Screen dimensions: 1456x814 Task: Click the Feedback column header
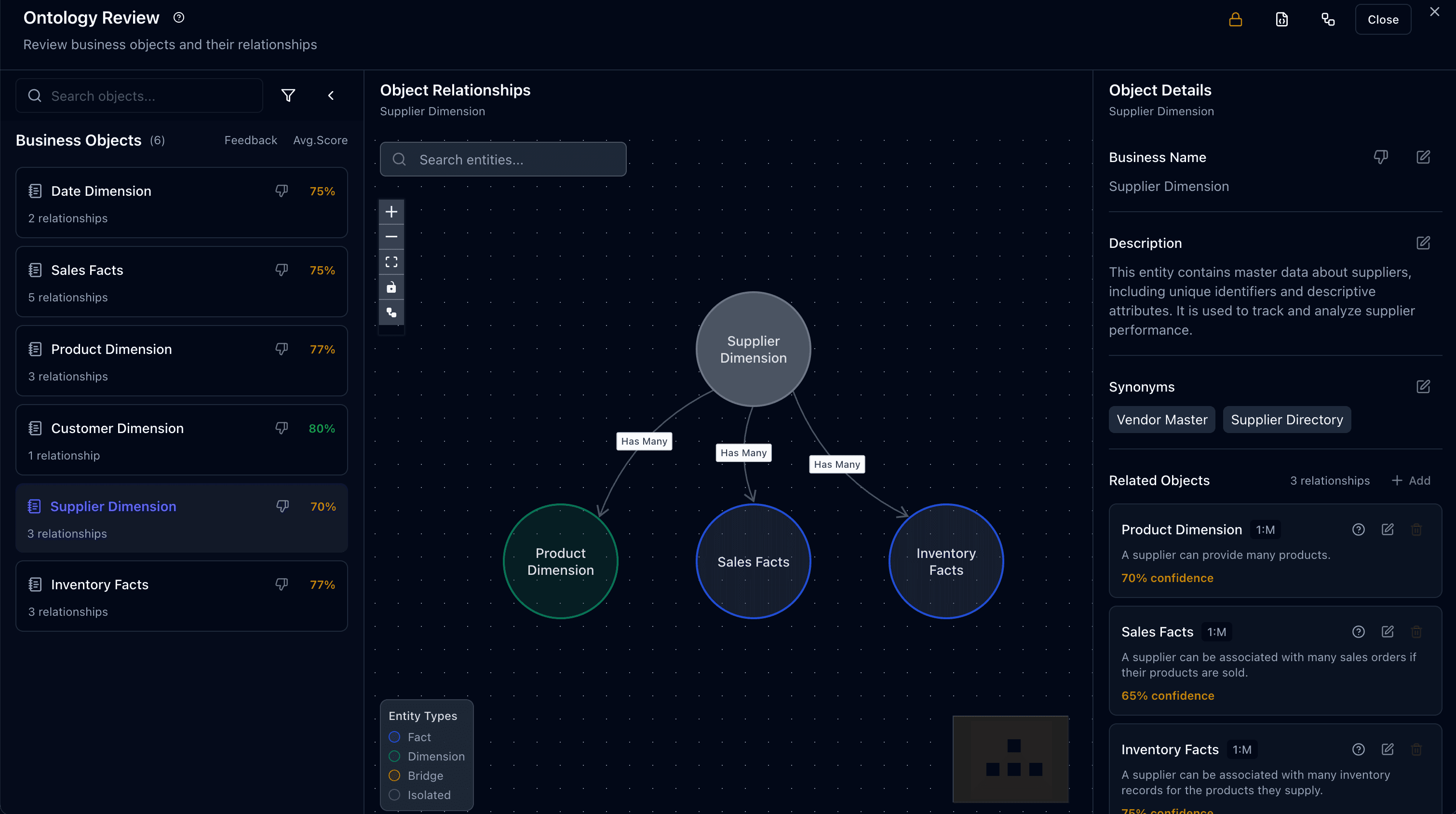tap(250, 140)
